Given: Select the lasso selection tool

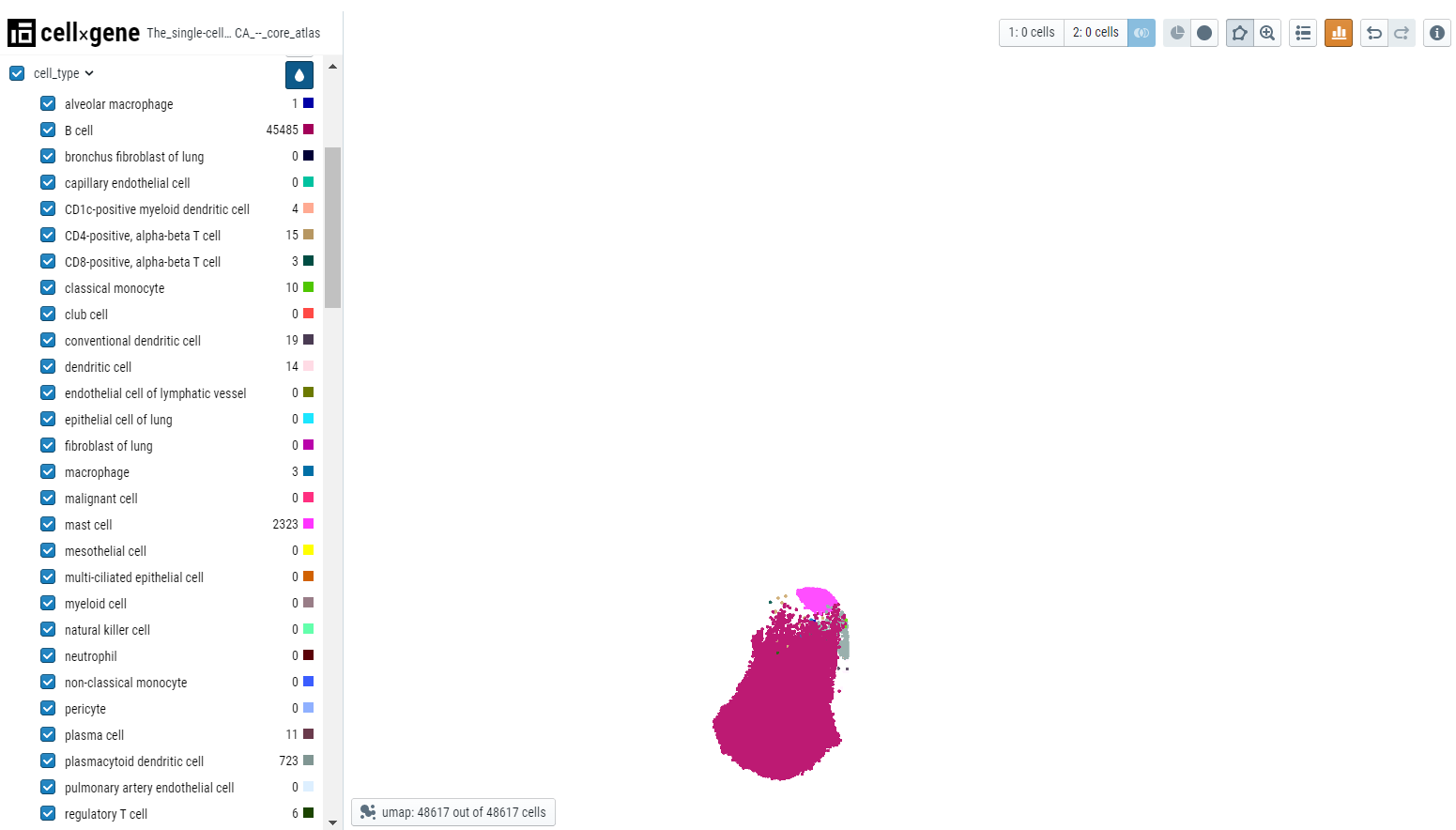Looking at the screenshot, I should 1240,33.
